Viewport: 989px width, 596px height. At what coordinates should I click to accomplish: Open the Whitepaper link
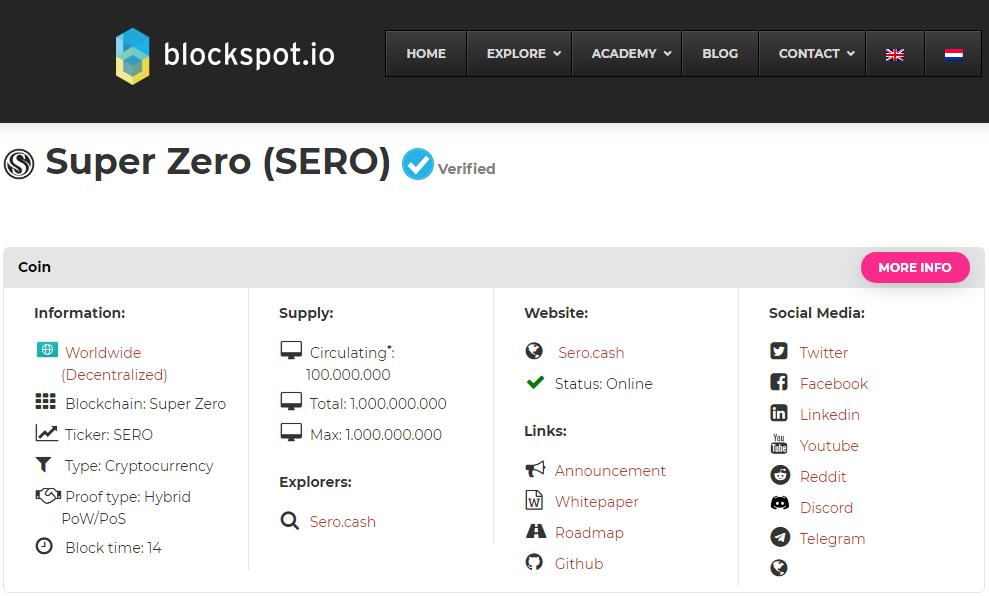[597, 501]
